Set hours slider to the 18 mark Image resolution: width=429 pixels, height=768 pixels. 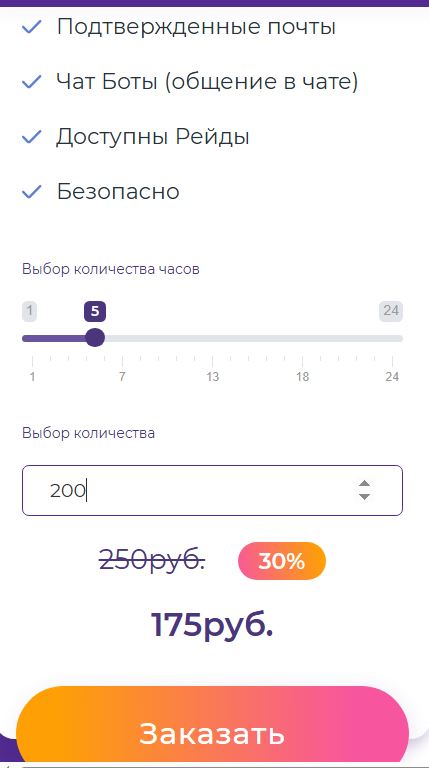click(302, 338)
